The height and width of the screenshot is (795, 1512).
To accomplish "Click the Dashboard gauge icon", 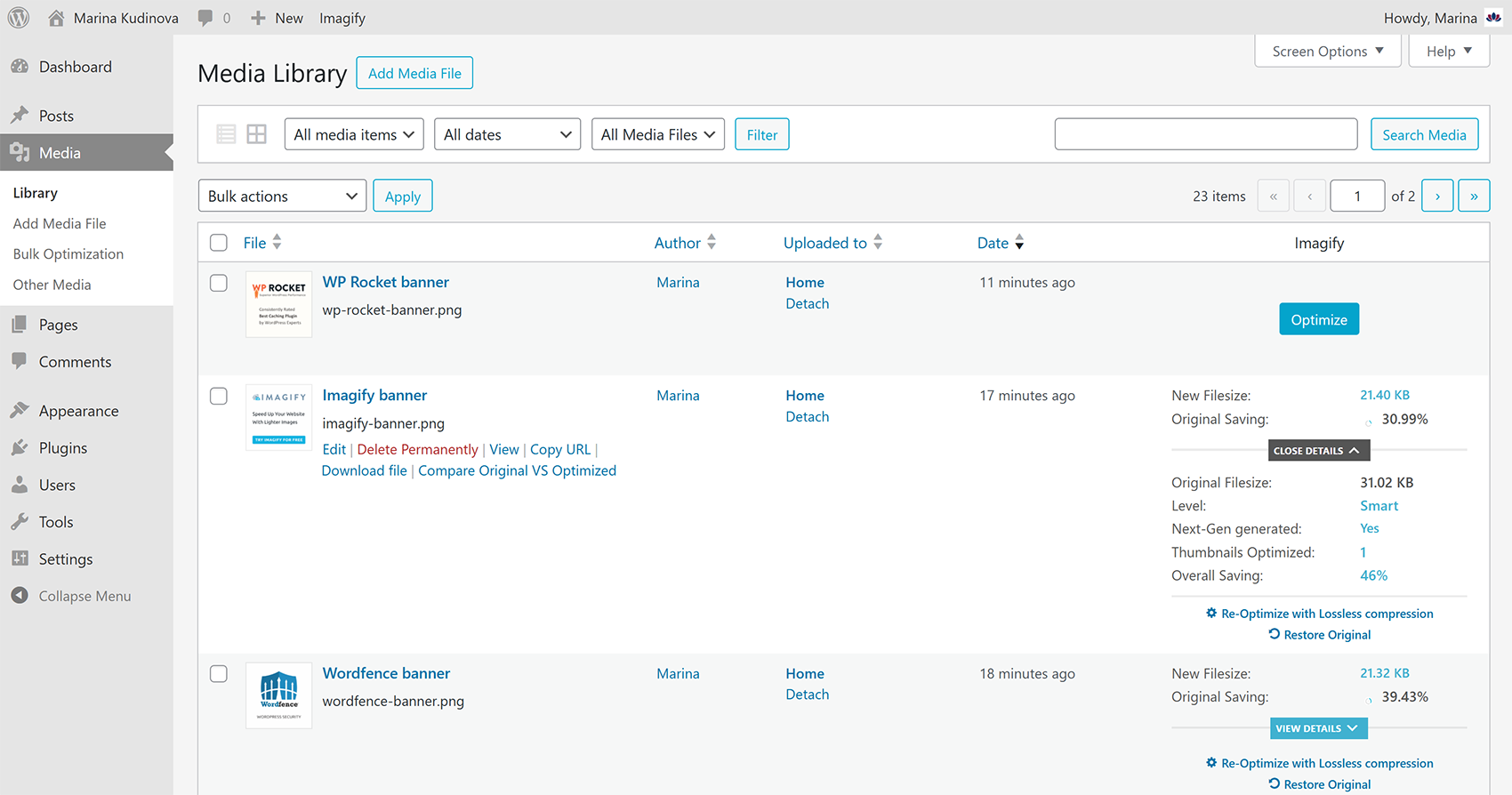I will (20, 67).
